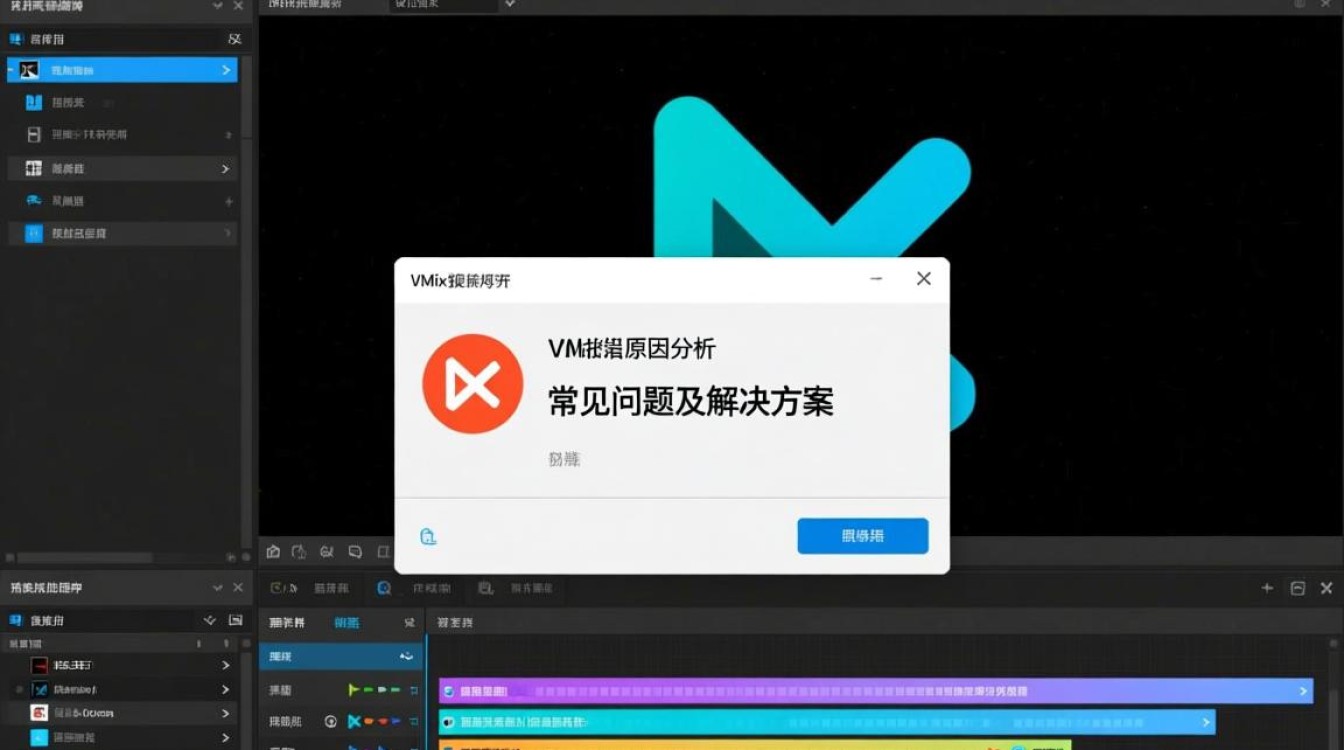Click the icon at the right of the track header tabs

click(409, 622)
